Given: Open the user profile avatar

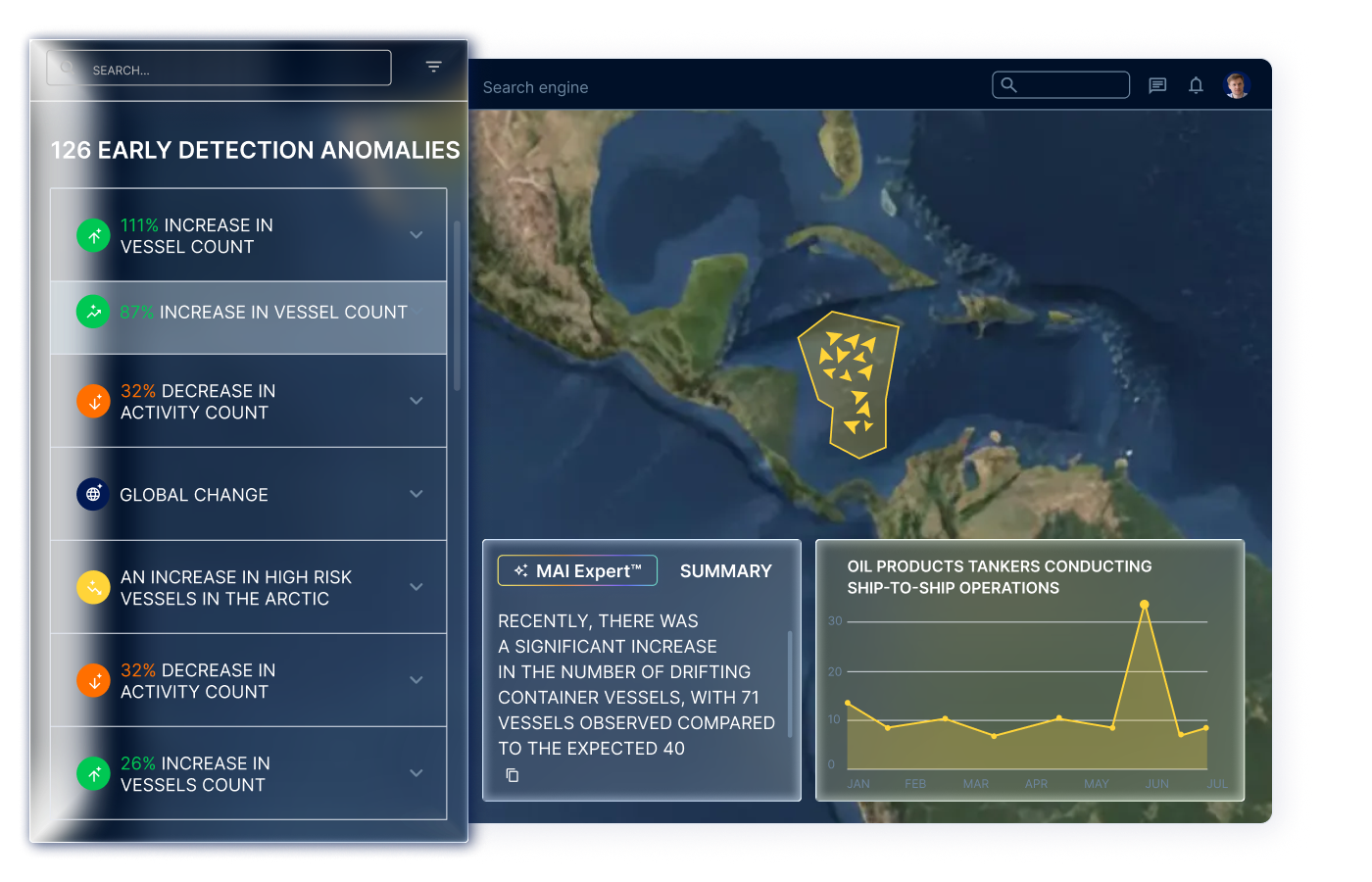Looking at the screenshot, I should coord(1237,85).
